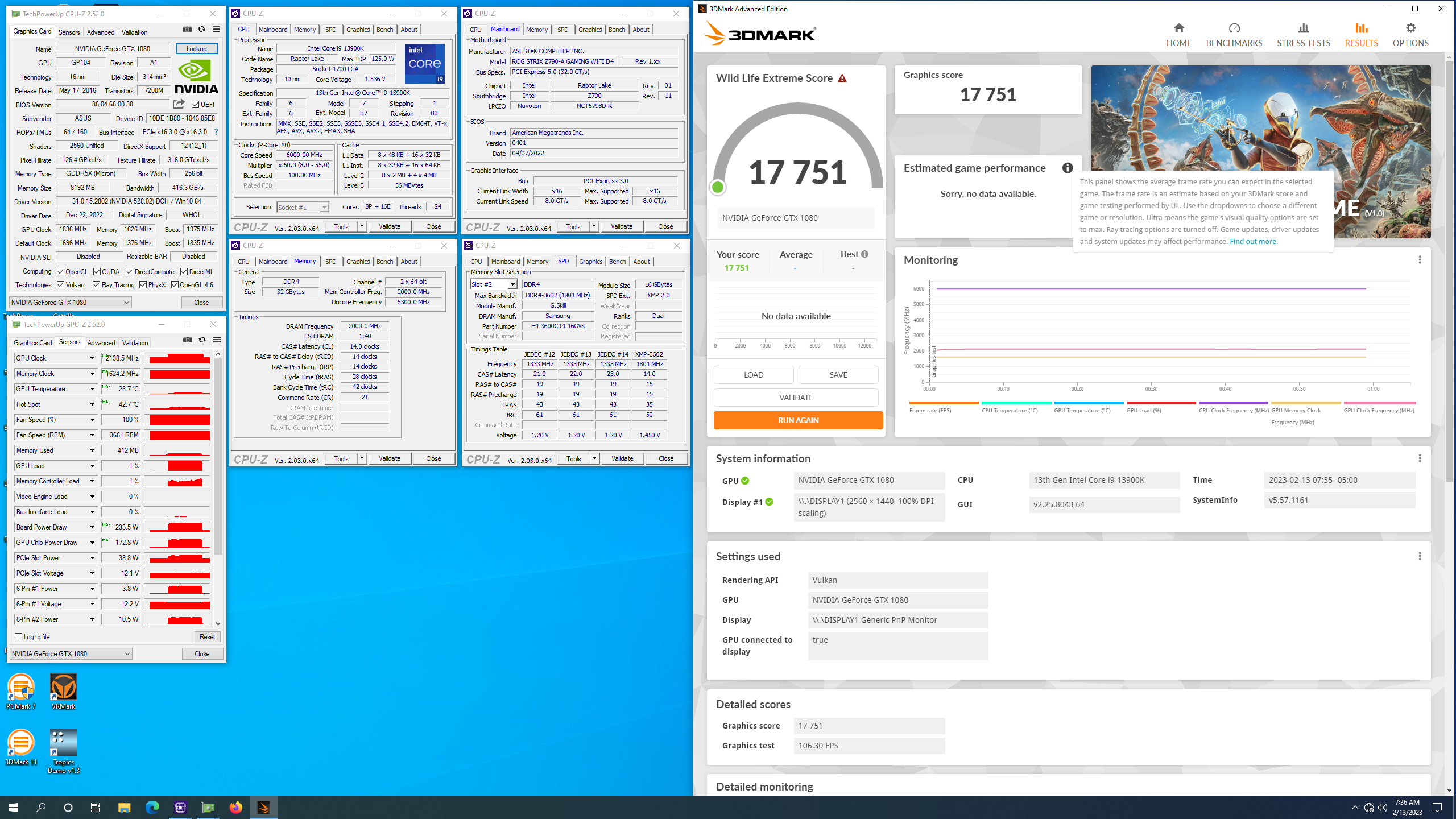Click the warning icon beside Wild Life Extreme Score

click(842, 78)
